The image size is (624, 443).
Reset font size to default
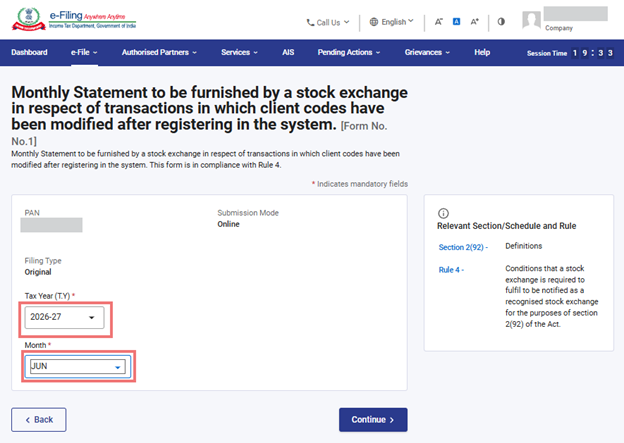point(456,21)
